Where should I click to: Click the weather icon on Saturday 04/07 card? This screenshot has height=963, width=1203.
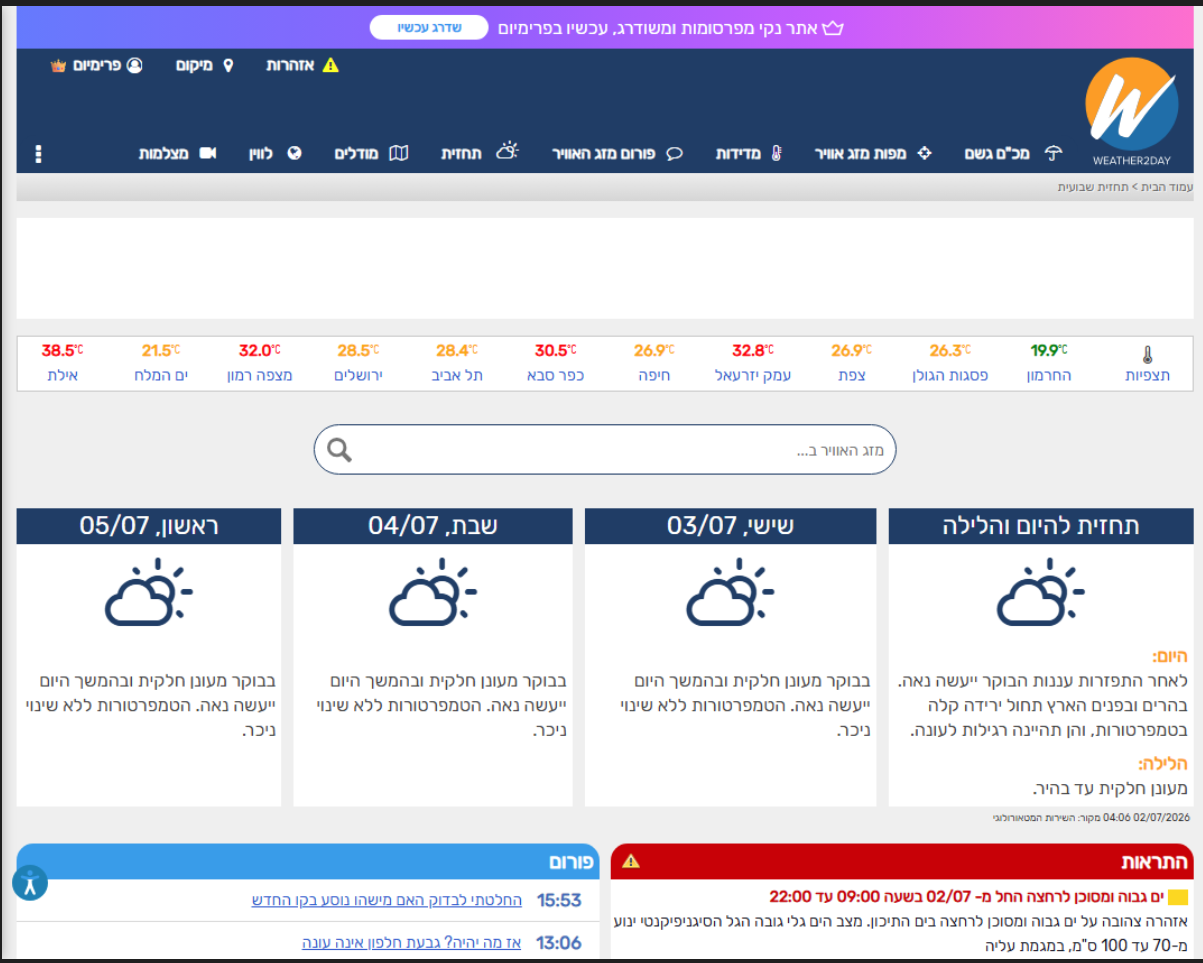433,592
